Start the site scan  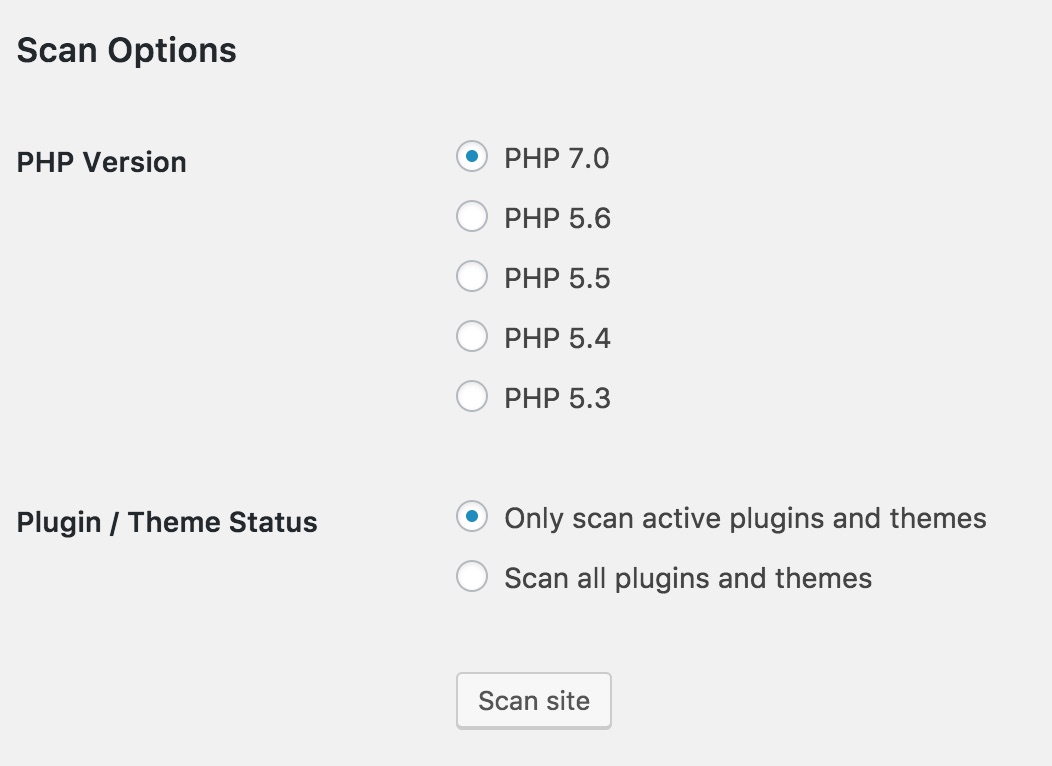point(533,700)
